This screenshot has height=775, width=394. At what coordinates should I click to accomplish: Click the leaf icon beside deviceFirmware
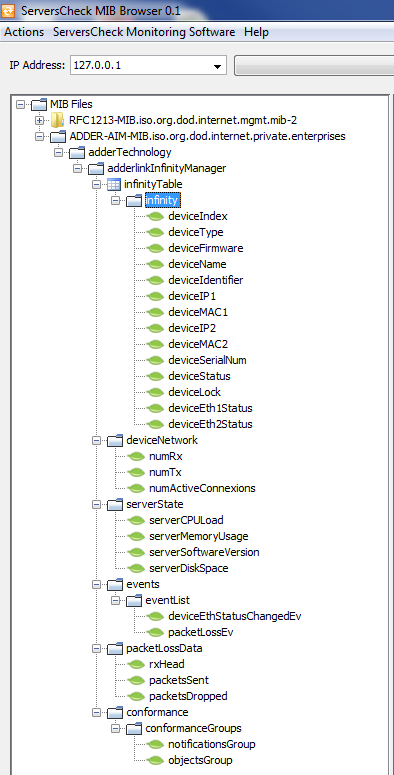(x=156, y=248)
